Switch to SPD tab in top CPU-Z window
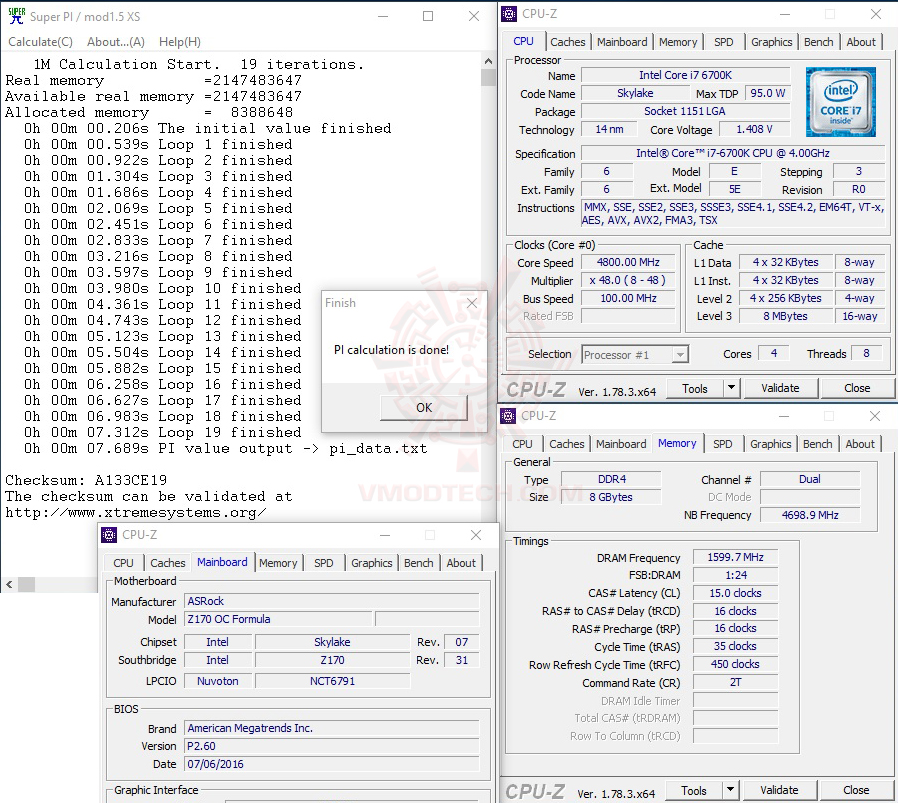This screenshot has width=898, height=803. [x=723, y=42]
